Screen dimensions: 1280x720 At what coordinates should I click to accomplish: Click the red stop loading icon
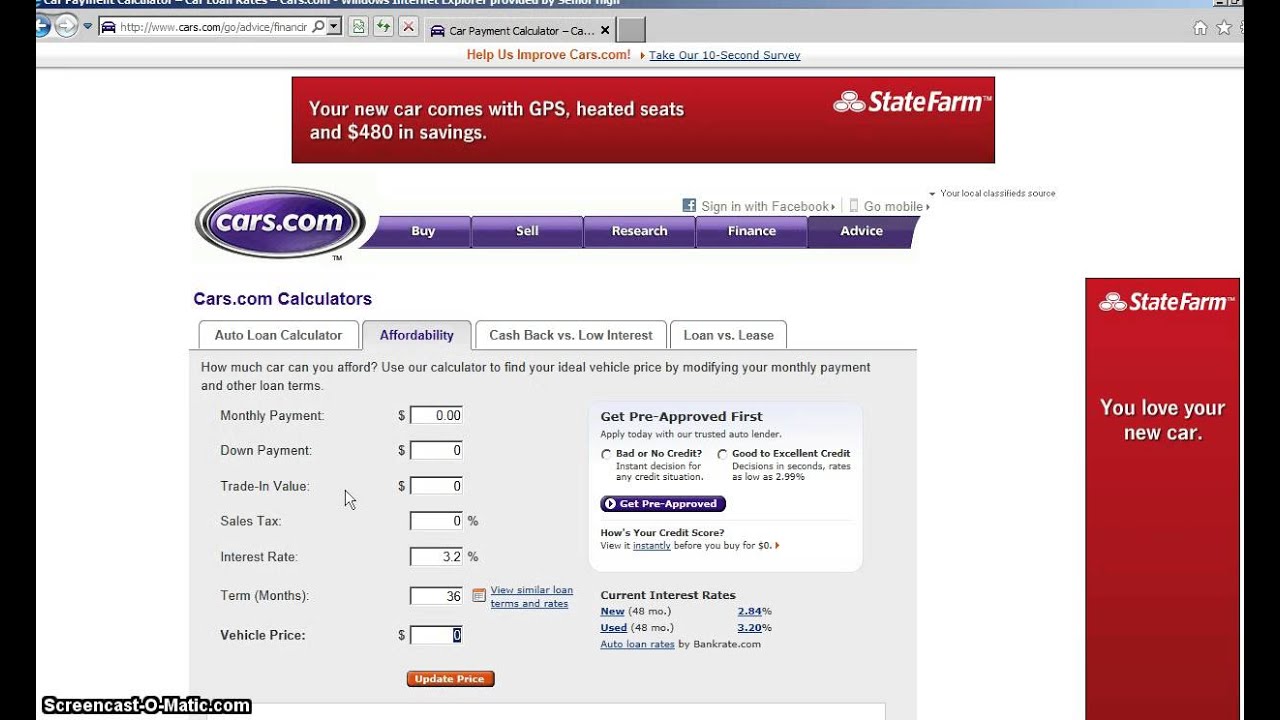point(408,27)
